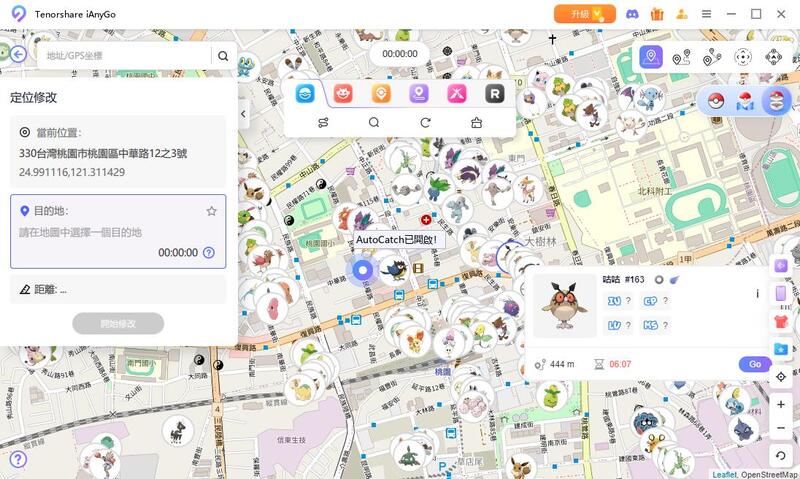The image size is (800, 479).
Task: Click the greyed 開始修改 button
Action: coord(118,323)
